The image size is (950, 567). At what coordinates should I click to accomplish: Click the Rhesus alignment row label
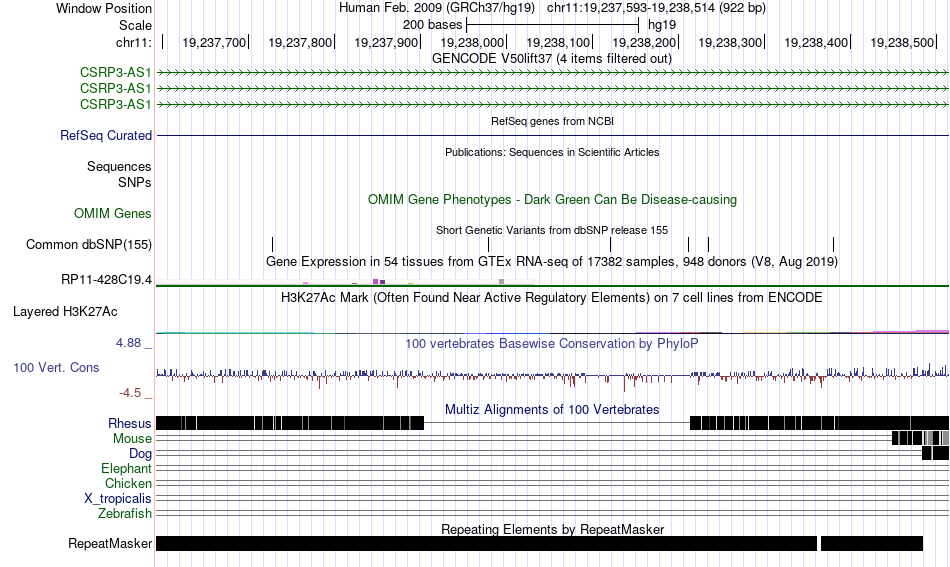coord(129,423)
